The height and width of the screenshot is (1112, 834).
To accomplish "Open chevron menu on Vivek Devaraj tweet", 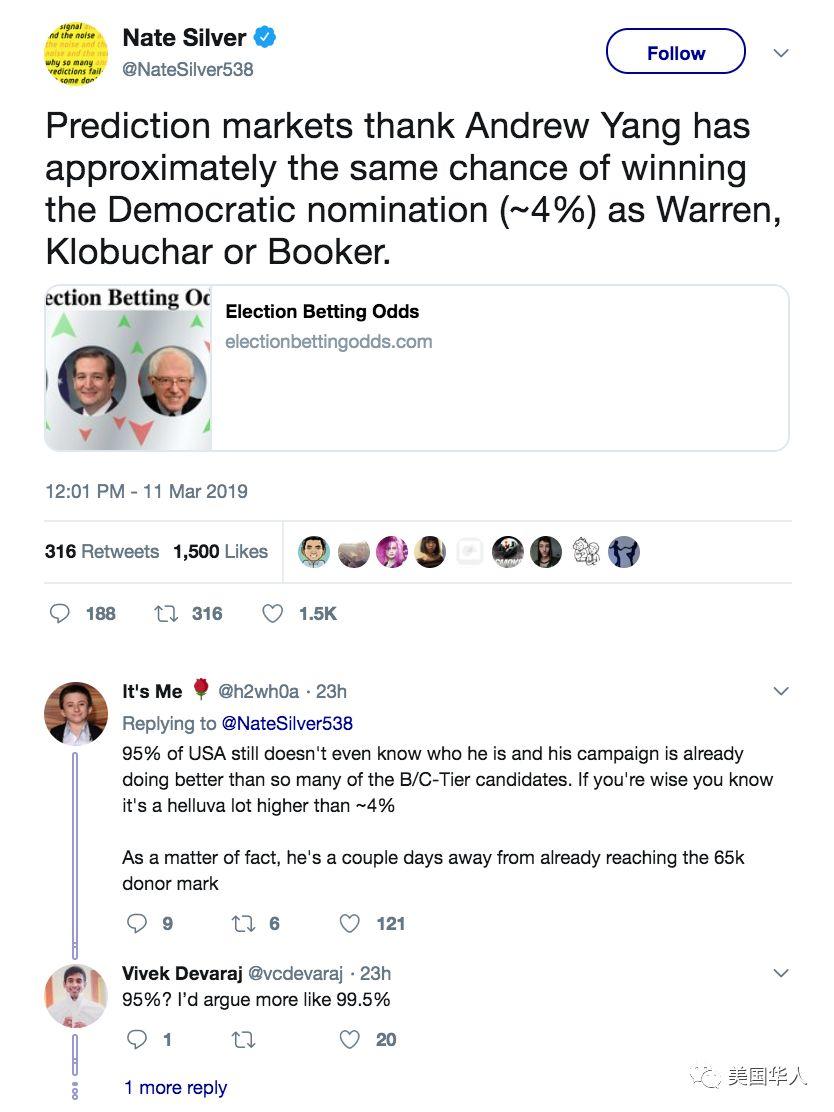I will (781, 973).
